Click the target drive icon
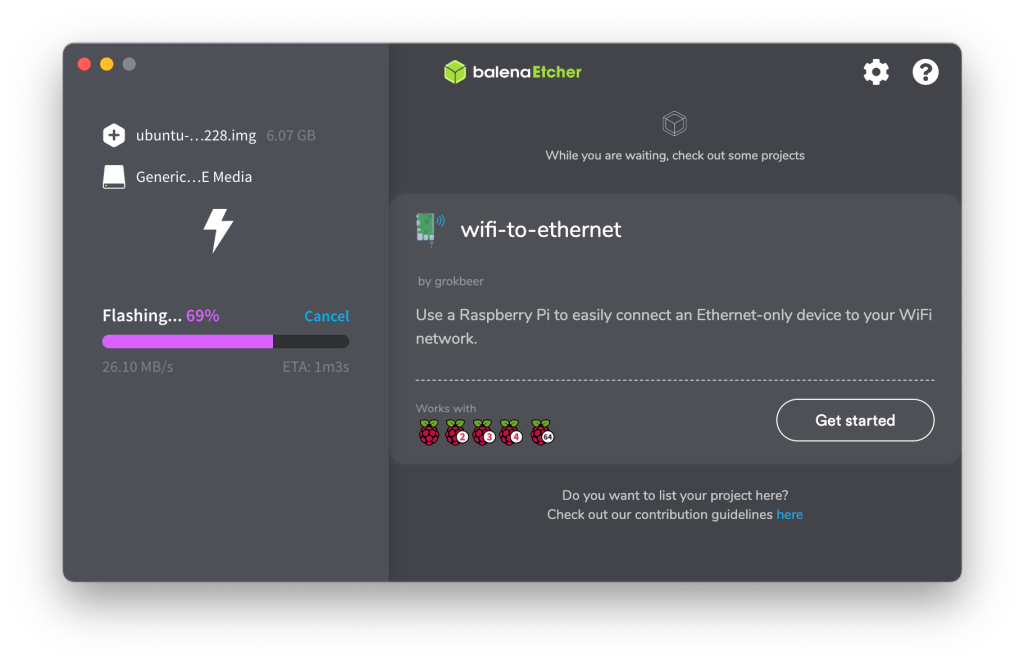The image size is (1024, 665). tap(114, 177)
